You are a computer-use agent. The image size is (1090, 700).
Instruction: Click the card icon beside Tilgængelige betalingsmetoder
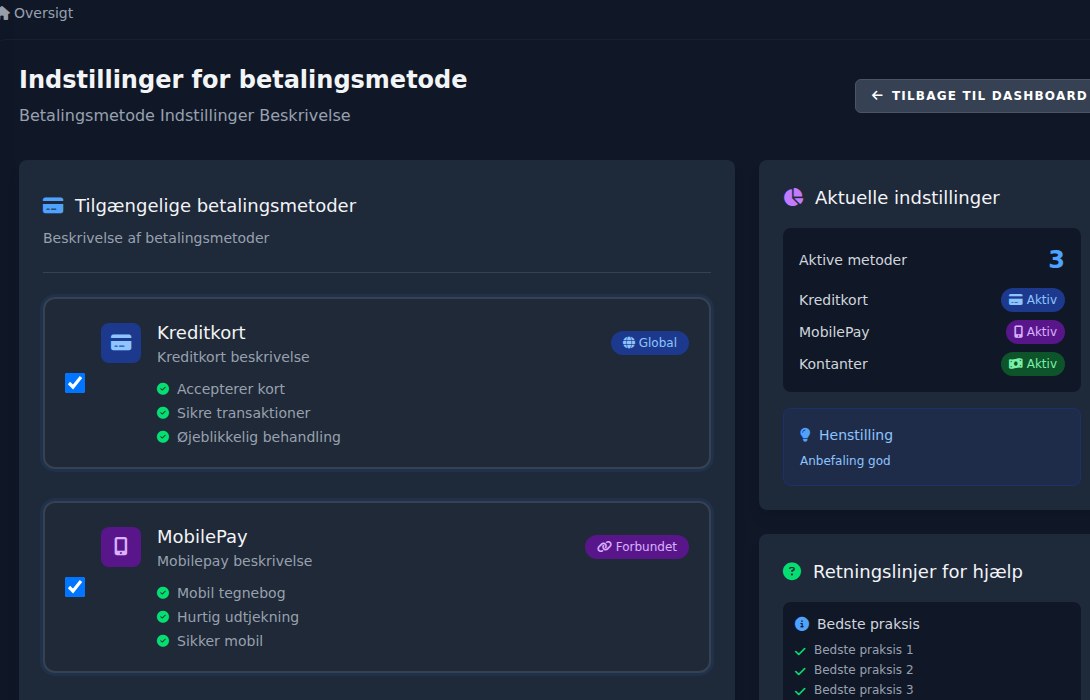click(x=53, y=206)
